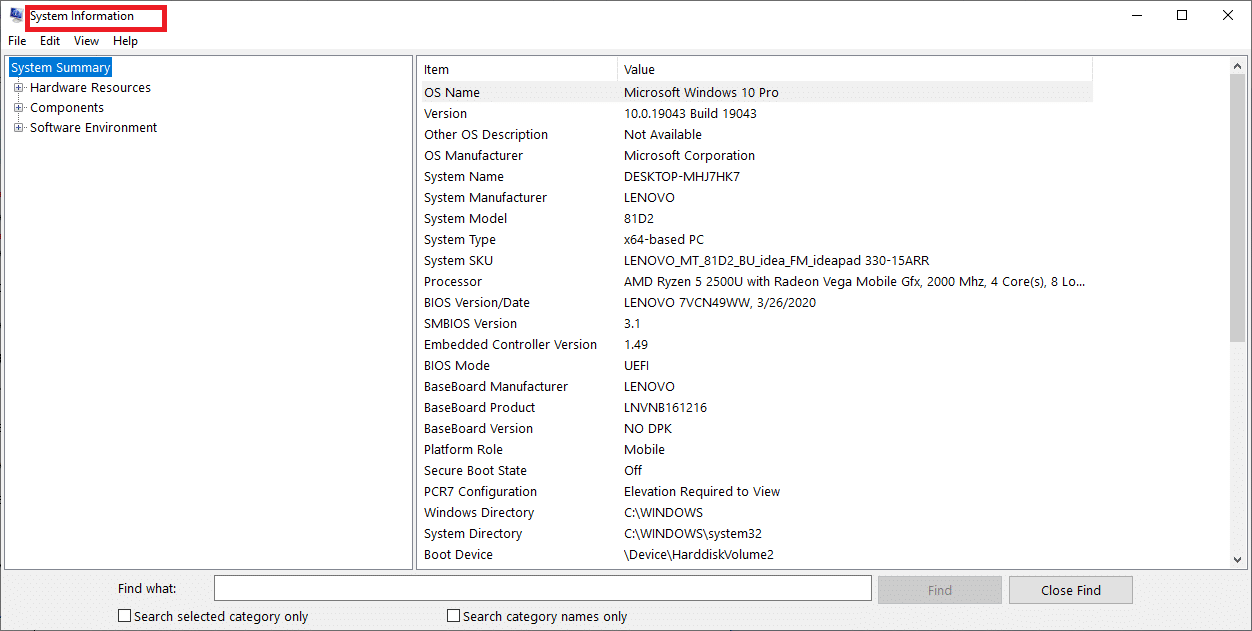1252x631 pixels.
Task: Enable Search category names only checkbox
Action: [x=454, y=616]
